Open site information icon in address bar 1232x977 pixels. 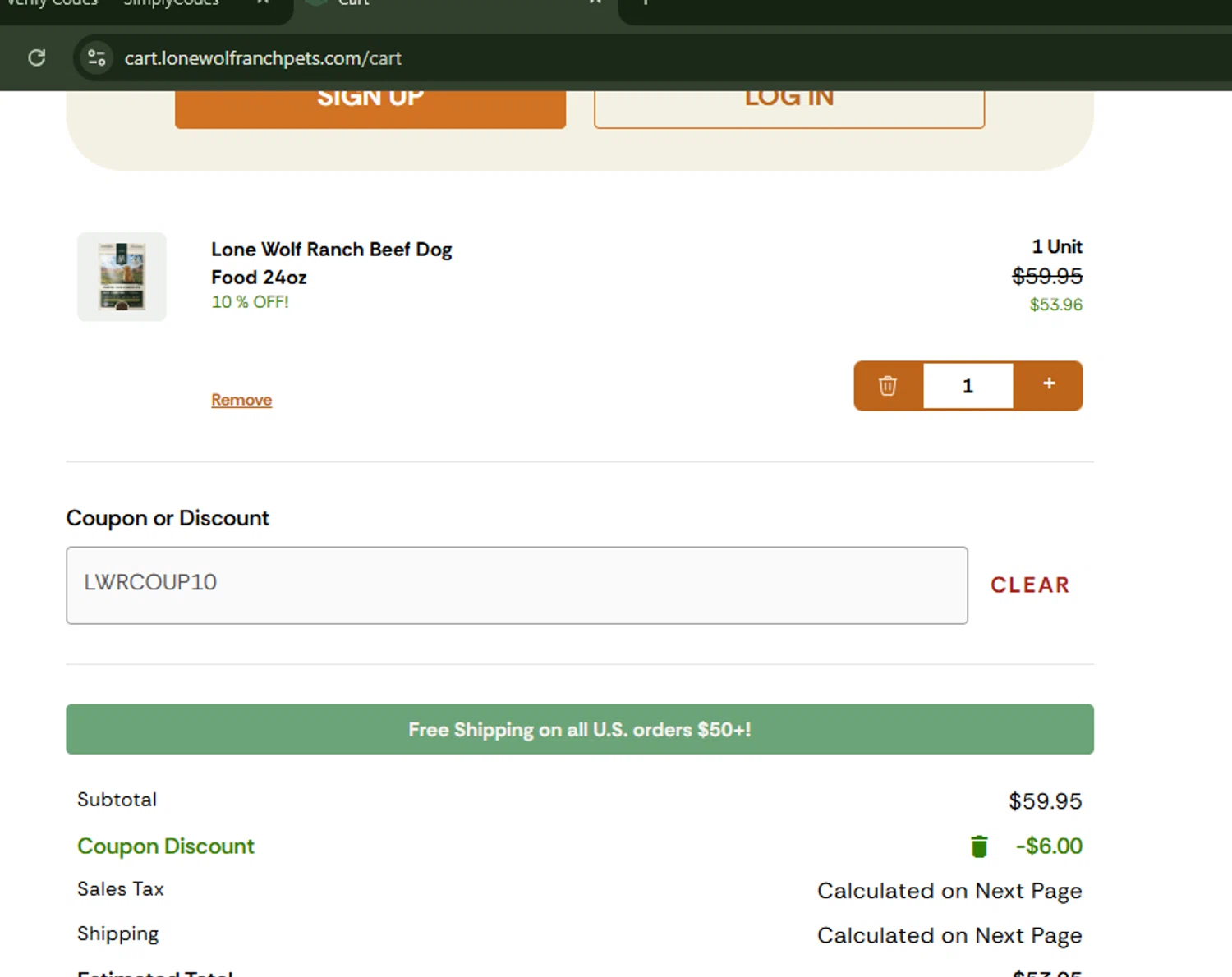[x=97, y=57]
